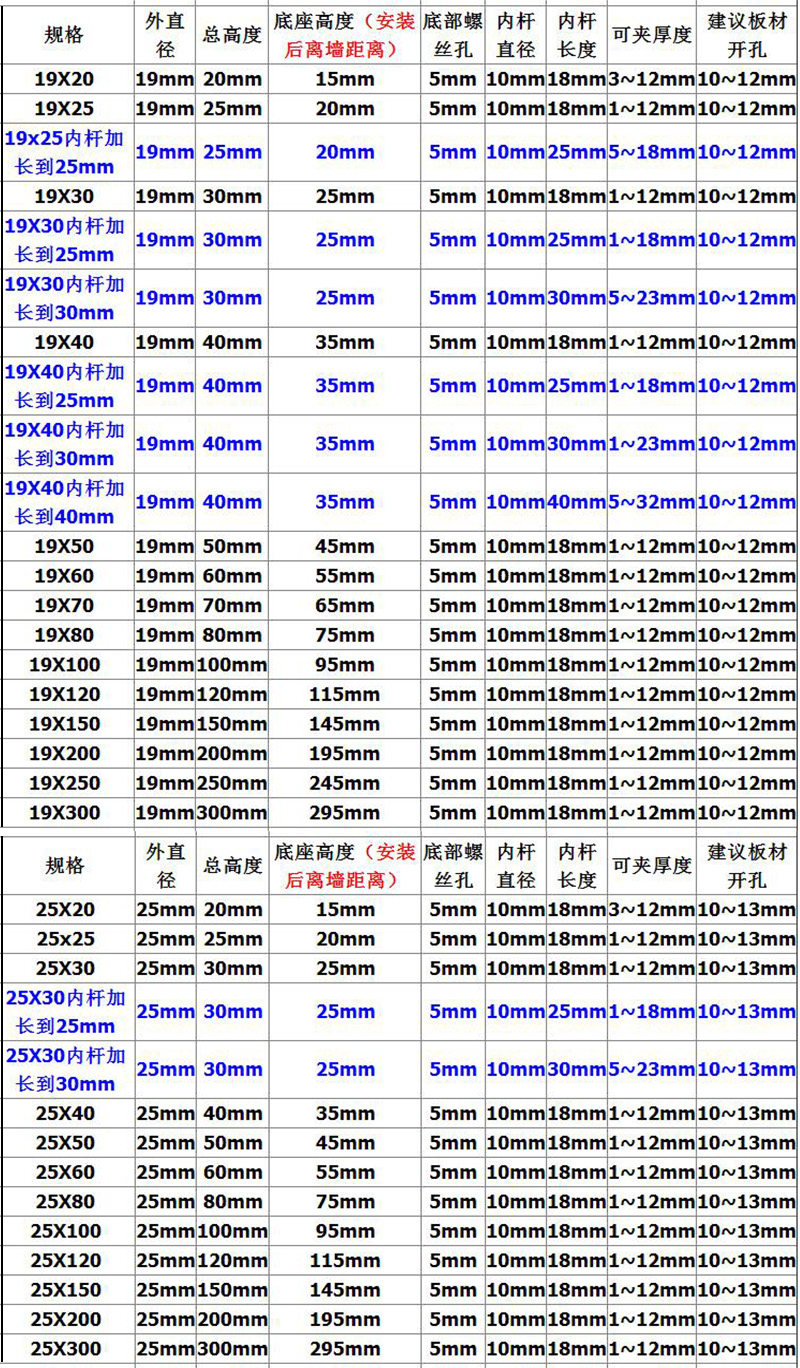Click '底部螺丝孔' header of the 25mm table

point(453,866)
